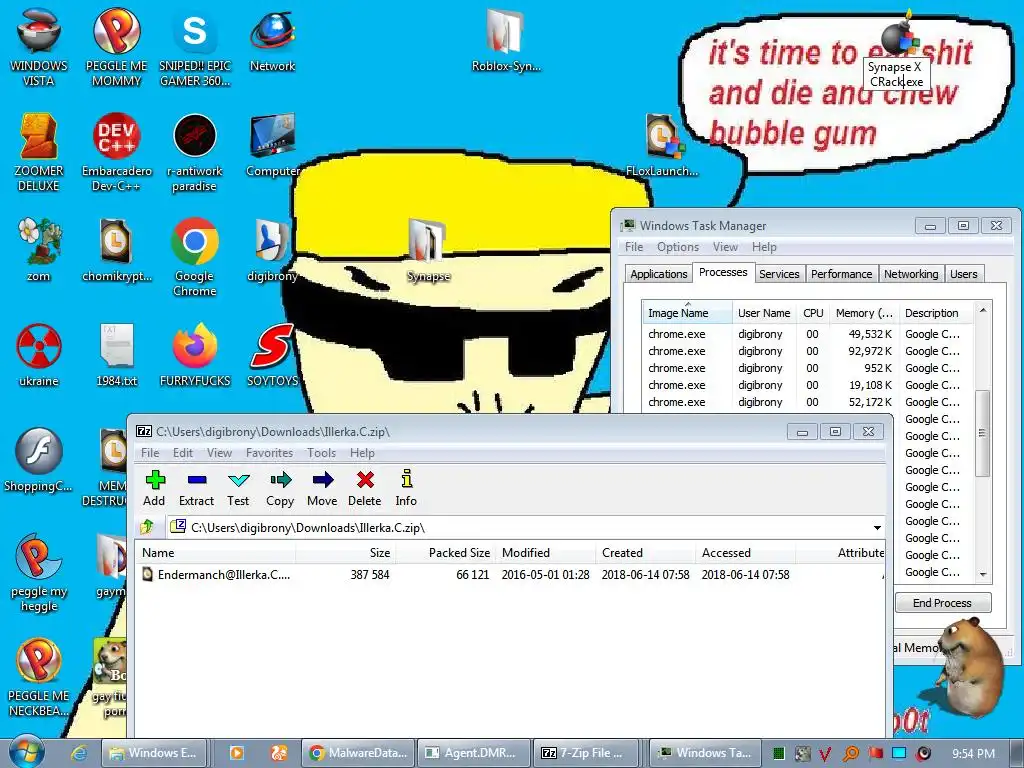Image resolution: width=1024 pixels, height=768 pixels.
Task: Select chrome.exe row using 952 K
Action: [x=807, y=368]
